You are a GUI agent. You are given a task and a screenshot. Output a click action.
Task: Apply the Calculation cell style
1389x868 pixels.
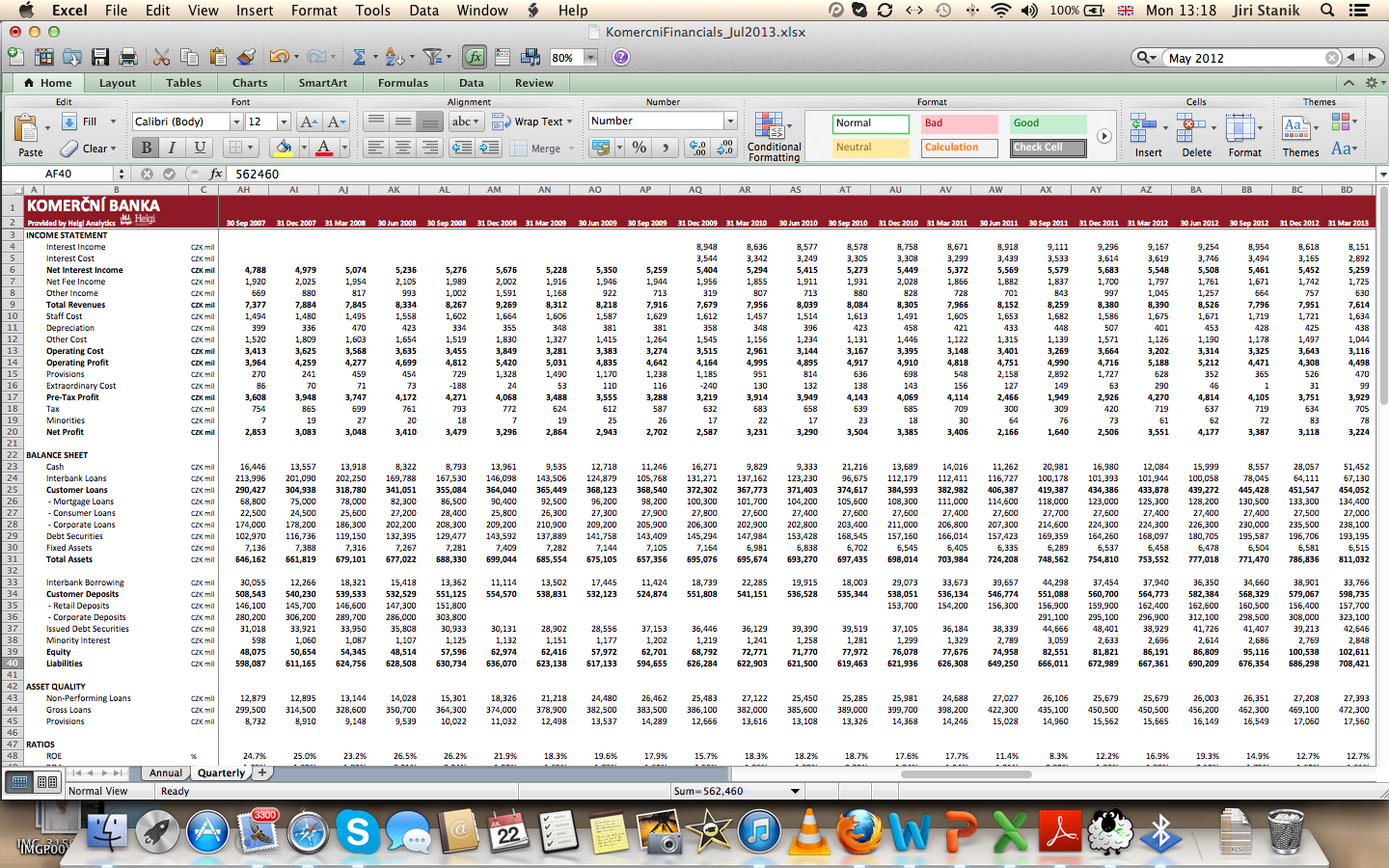tap(960, 148)
